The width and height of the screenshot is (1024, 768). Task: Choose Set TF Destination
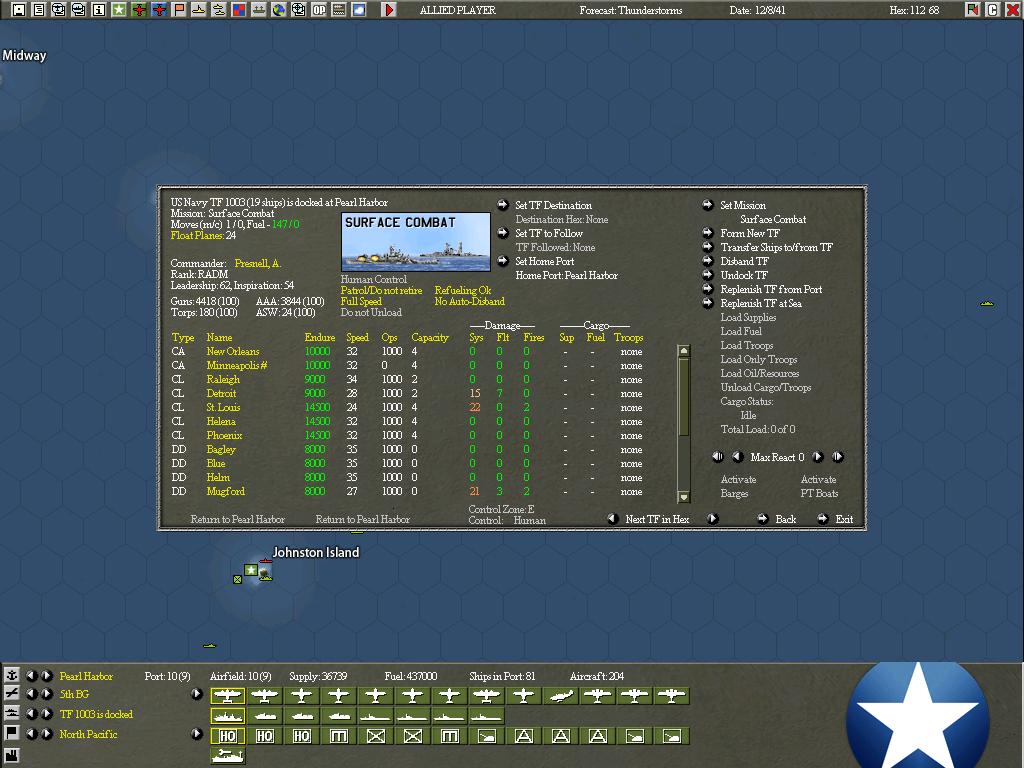click(x=553, y=206)
